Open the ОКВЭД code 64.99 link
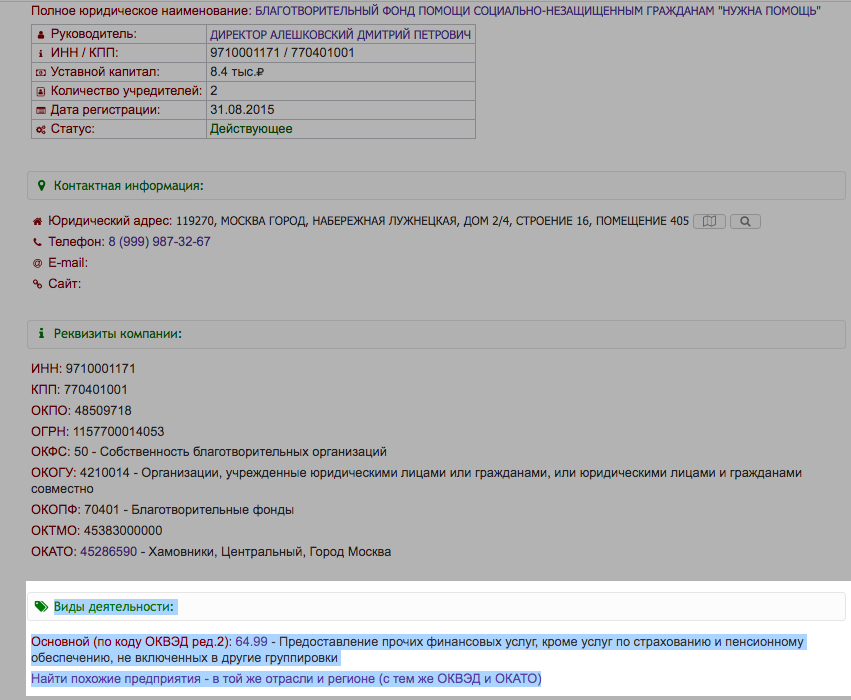851x700 pixels. pyautogui.click(x=251, y=642)
